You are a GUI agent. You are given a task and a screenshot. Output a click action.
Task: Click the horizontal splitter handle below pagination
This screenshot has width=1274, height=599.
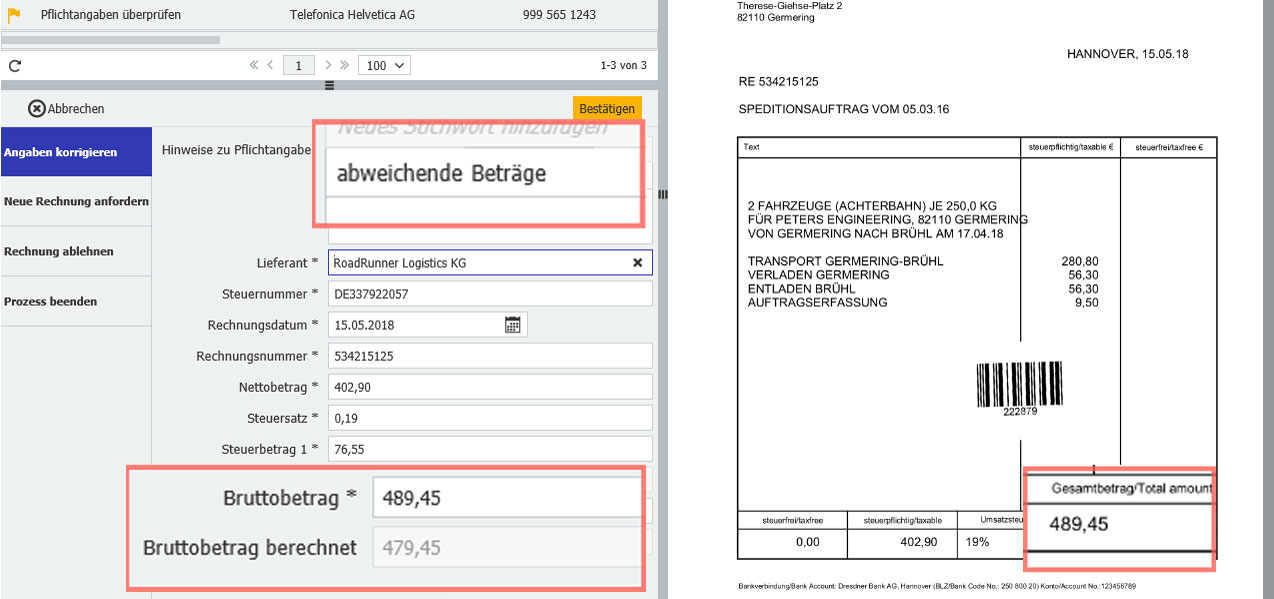[x=329, y=86]
